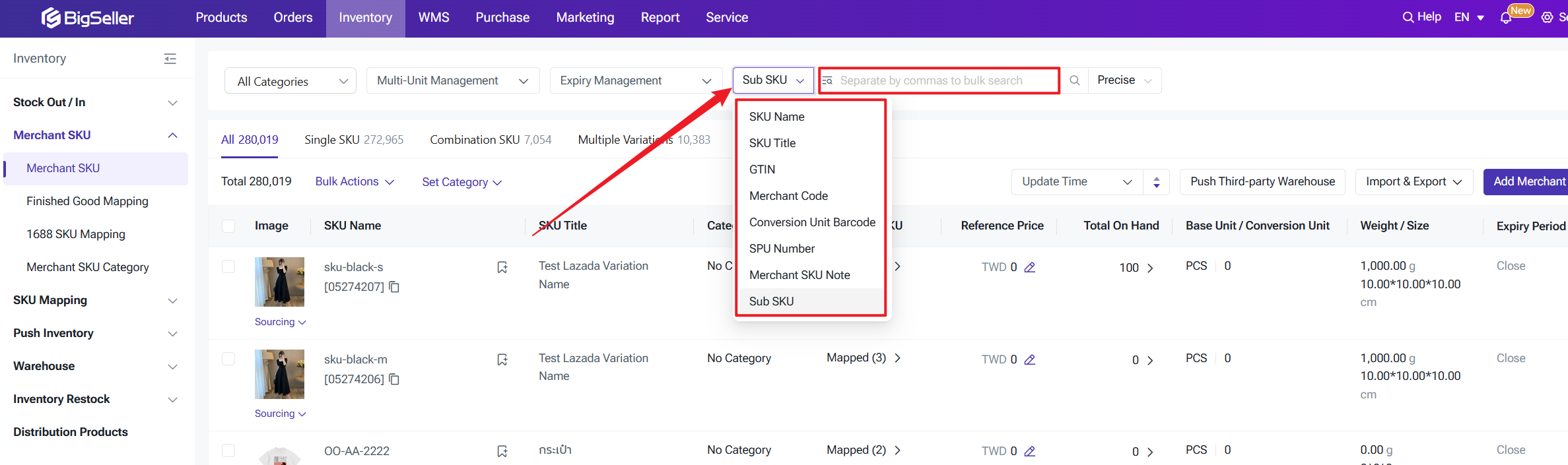The width and height of the screenshot is (1568, 465).
Task: Tick the select-all checkbox in table header
Action: [x=228, y=226]
